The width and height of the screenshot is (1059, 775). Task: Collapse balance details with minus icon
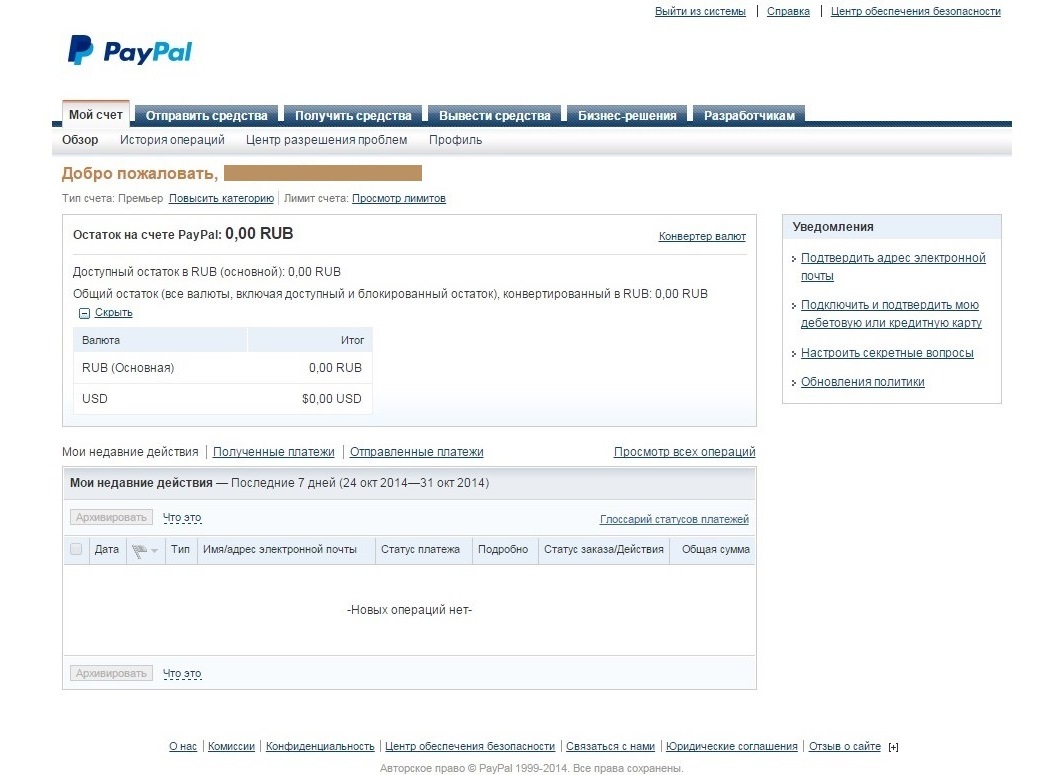click(x=84, y=313)
